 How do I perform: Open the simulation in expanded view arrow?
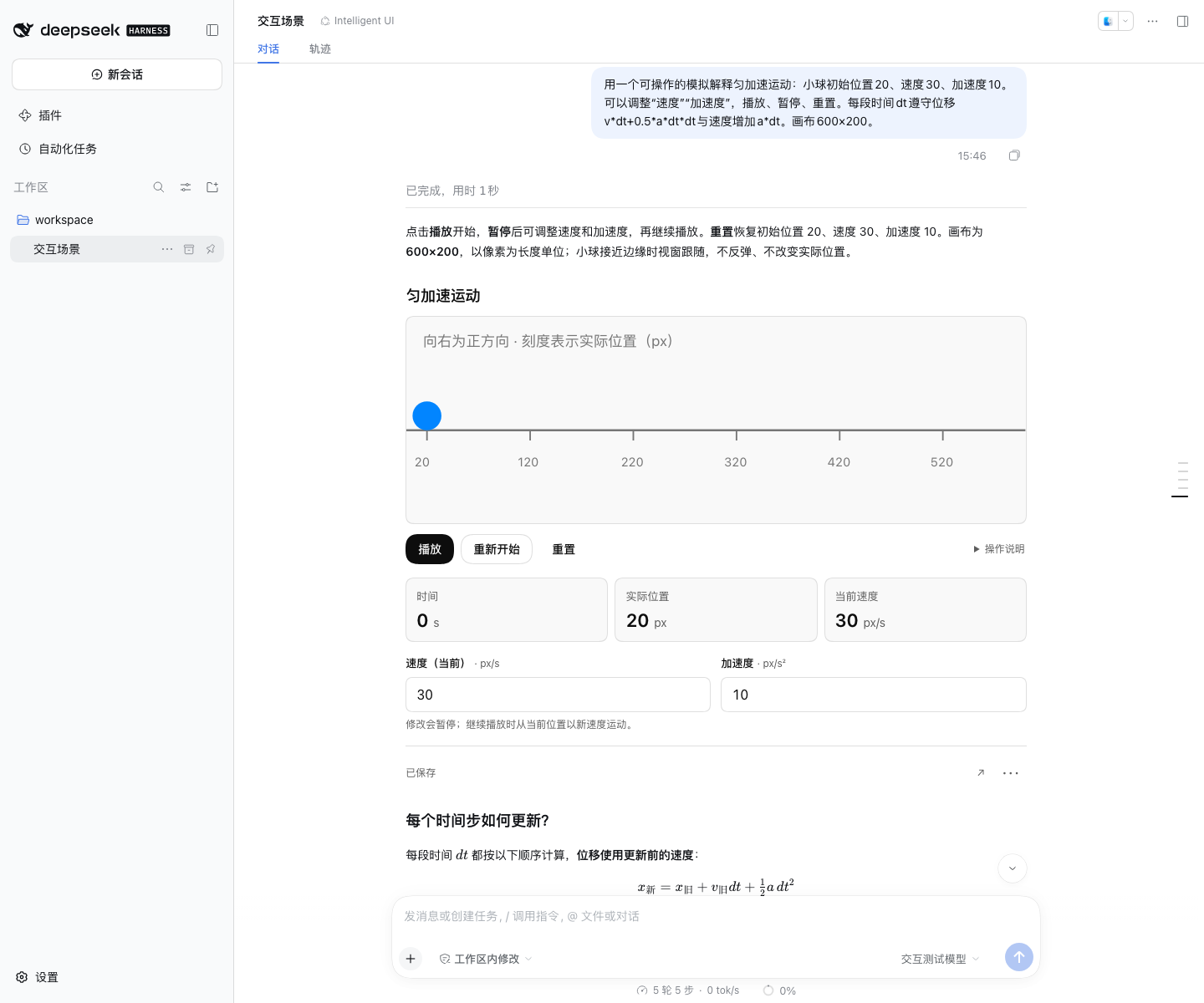tap(981, 772)
